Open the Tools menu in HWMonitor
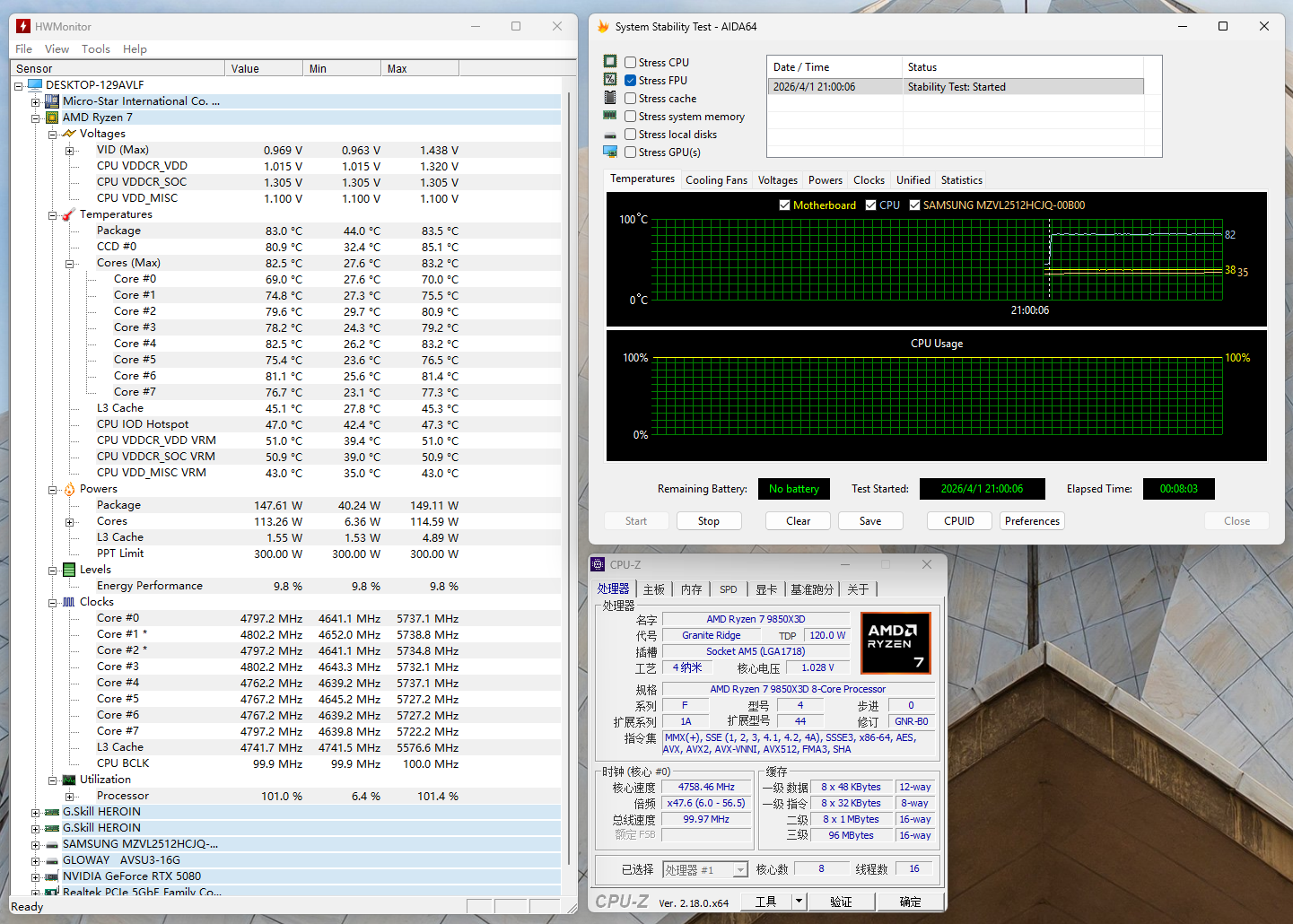Screen dimensions: 1293x924 coord(95,49)
